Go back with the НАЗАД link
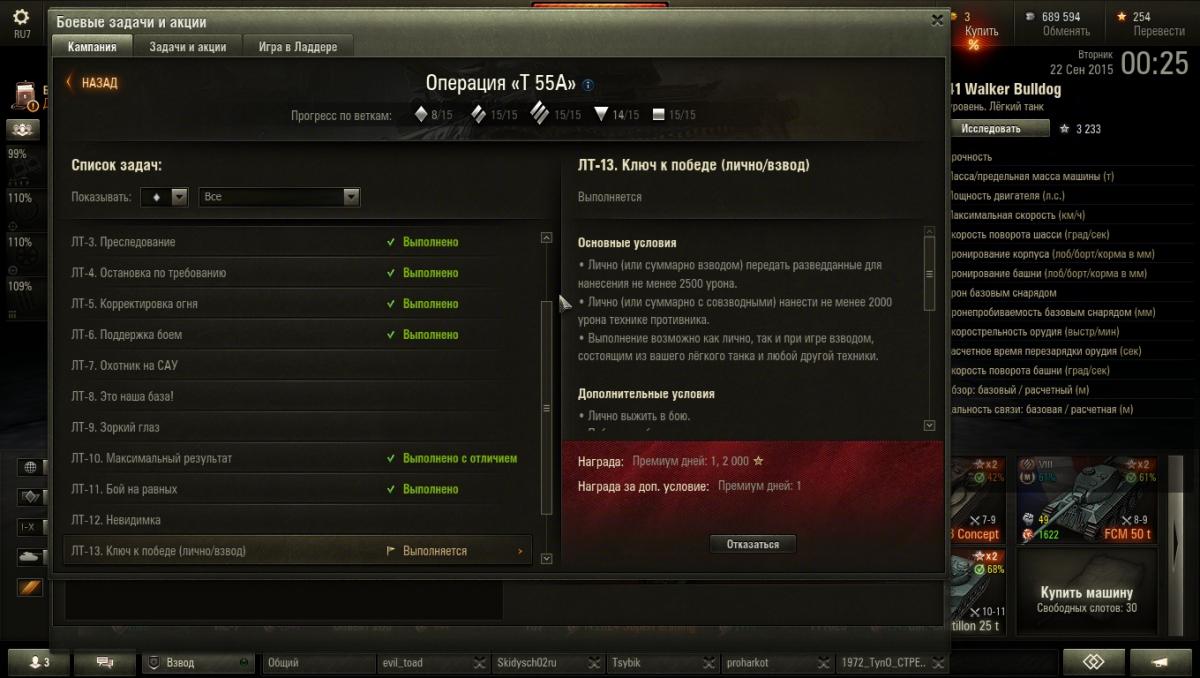Screen dimensions: 1200x678 (92, 83)
